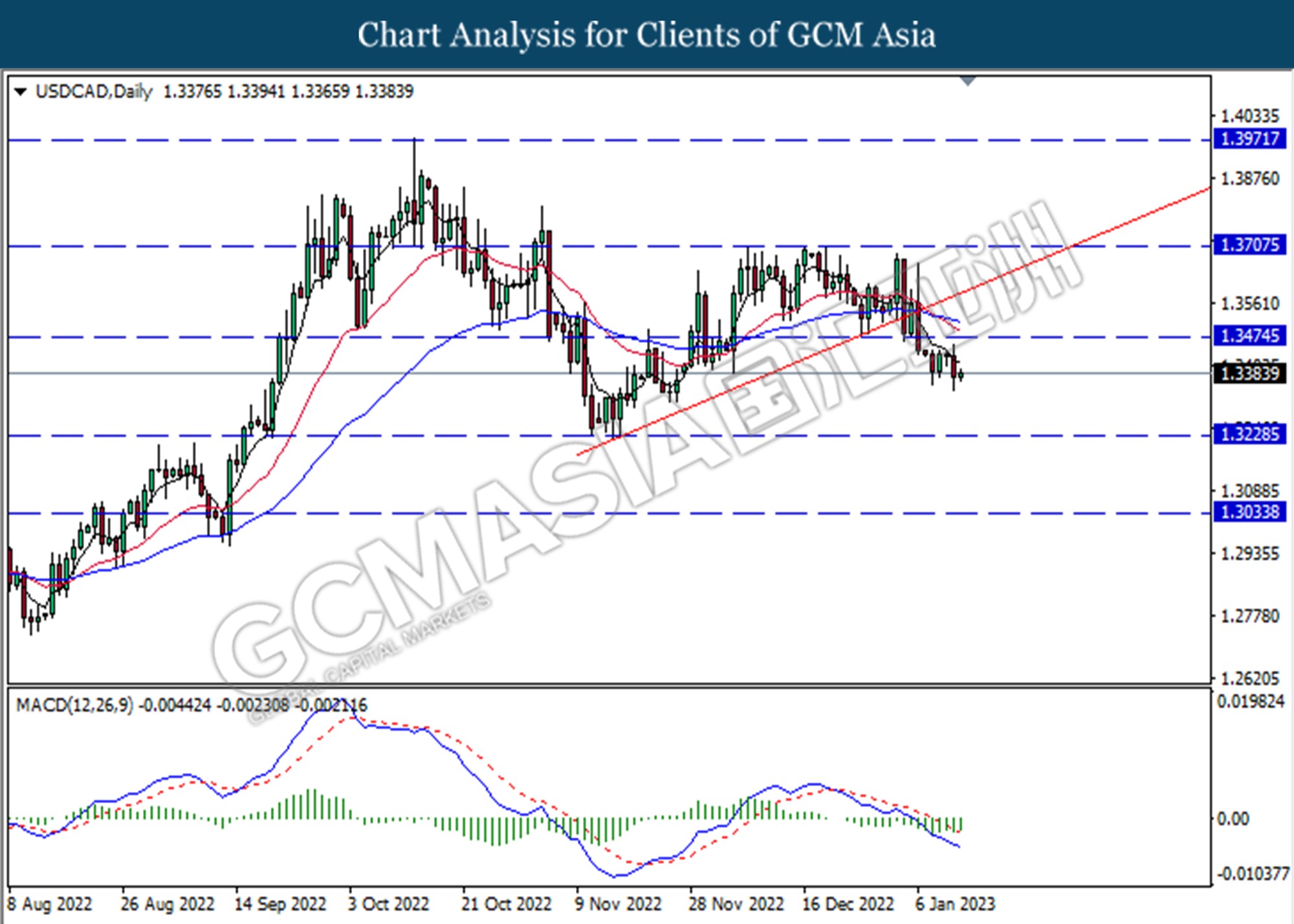Click the 1.38760 price scale value
Screen dimensions: 1294x924
pos(1249,179)
